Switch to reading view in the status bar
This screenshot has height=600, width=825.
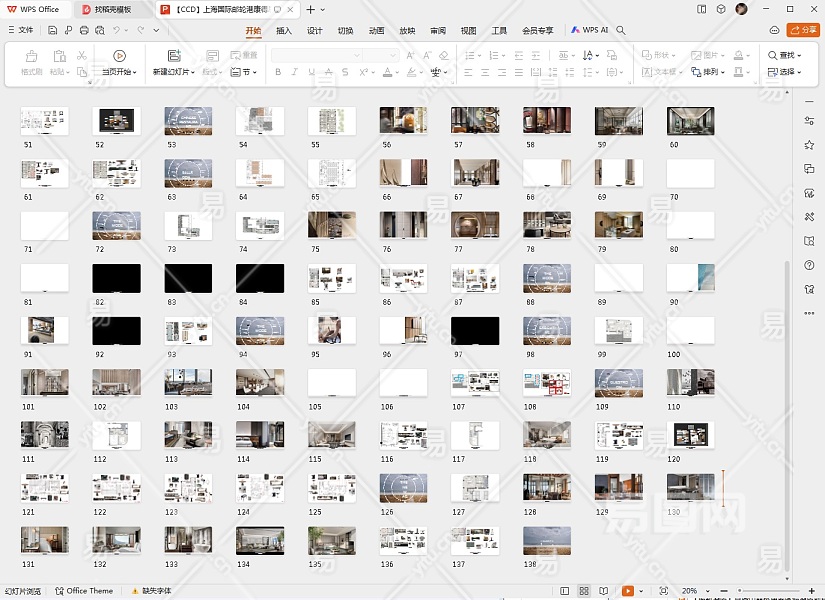pos(605,591)
